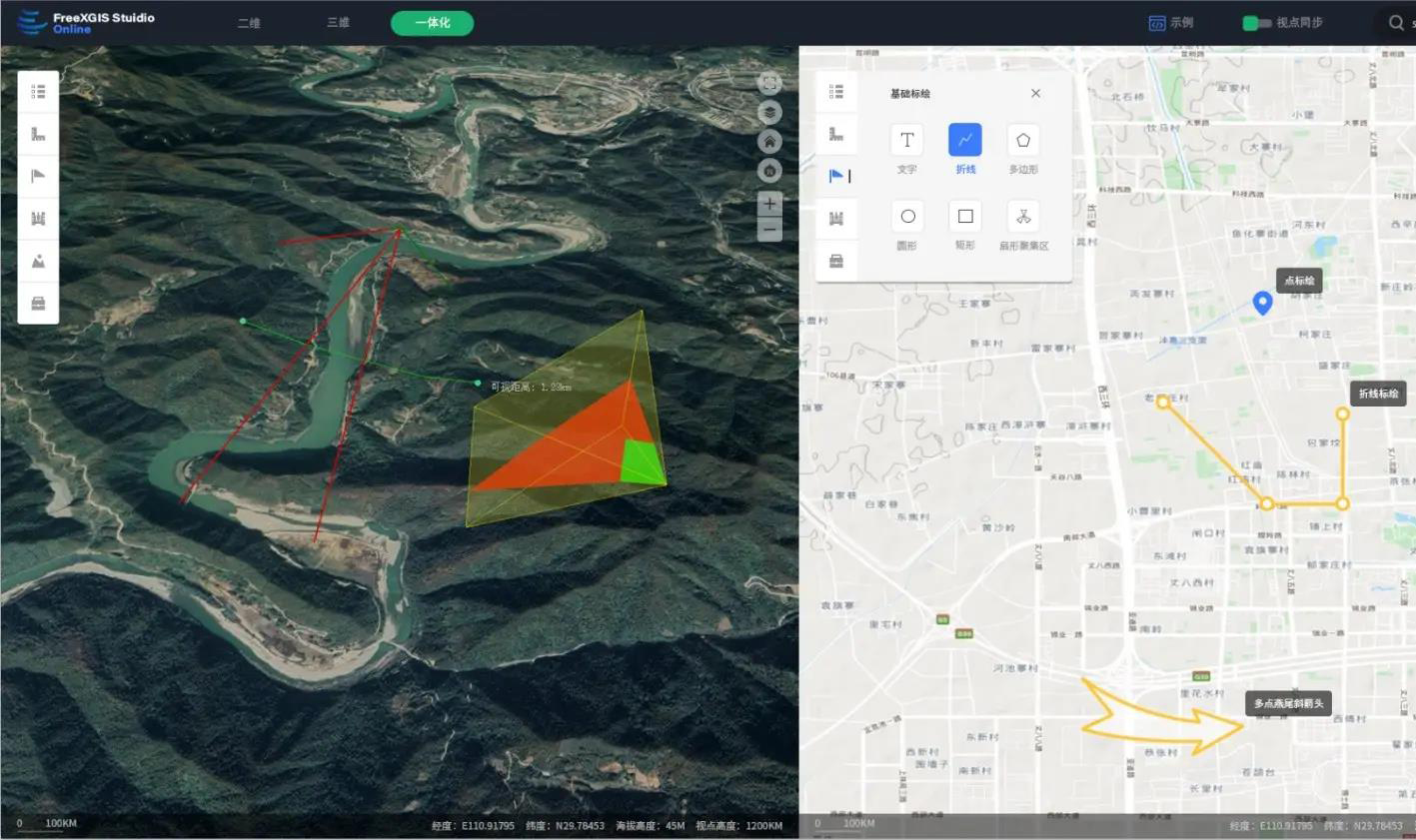The image size is (1416, 840).
Task: Open the 示例 examples link
Action: pyautogui.click(x=1171, y=23)
